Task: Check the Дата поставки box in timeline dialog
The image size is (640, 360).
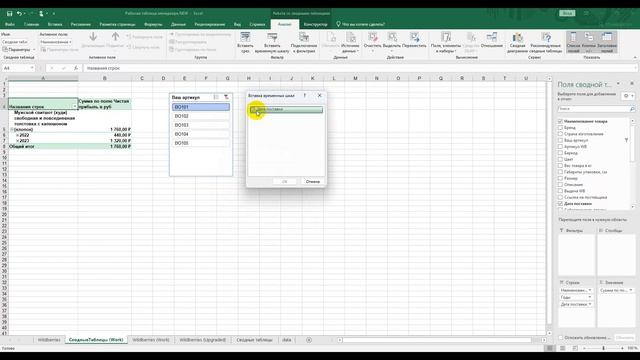Action: click(253, 109)
